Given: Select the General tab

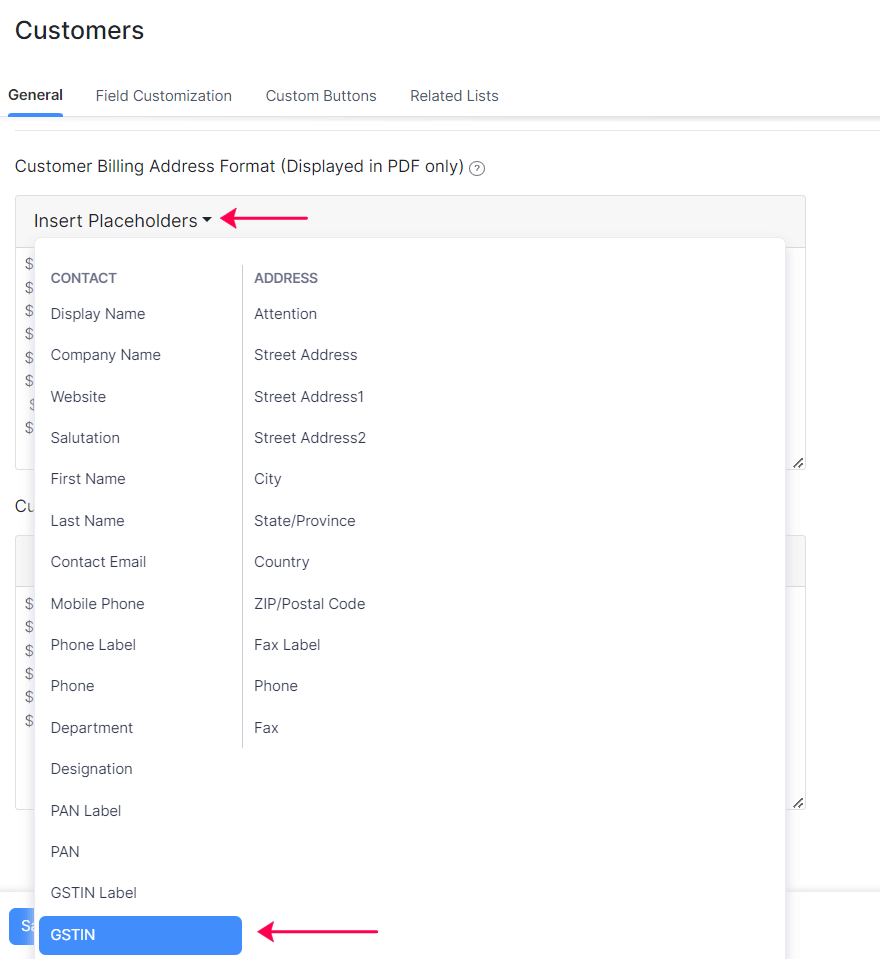Looking at the screenshot, I should coord(35,96).
